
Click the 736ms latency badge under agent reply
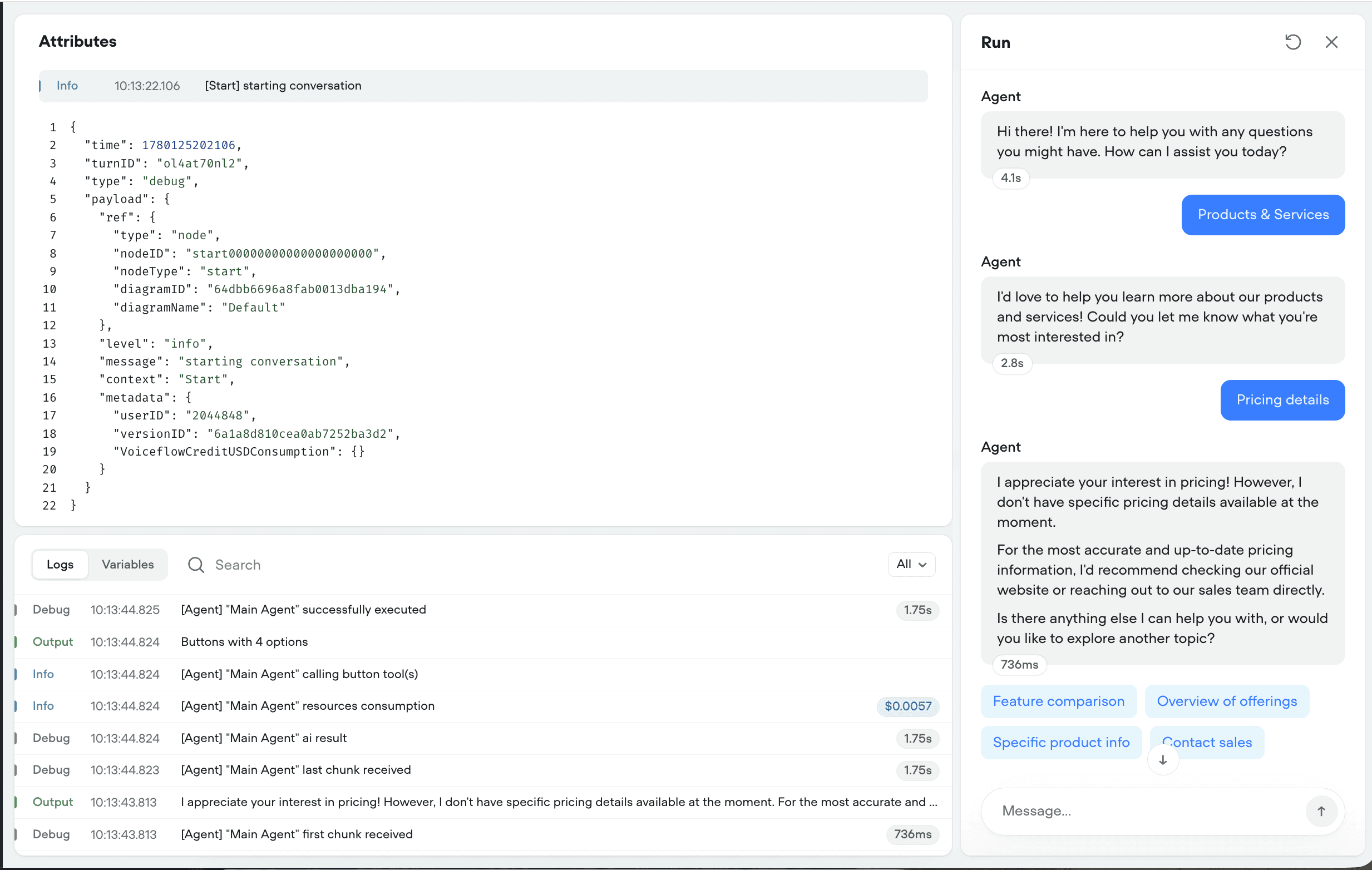(x=1019, y=665)
